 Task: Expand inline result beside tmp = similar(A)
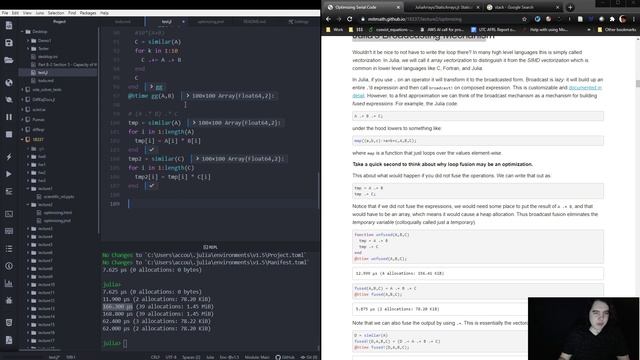(x=194, y=122)
